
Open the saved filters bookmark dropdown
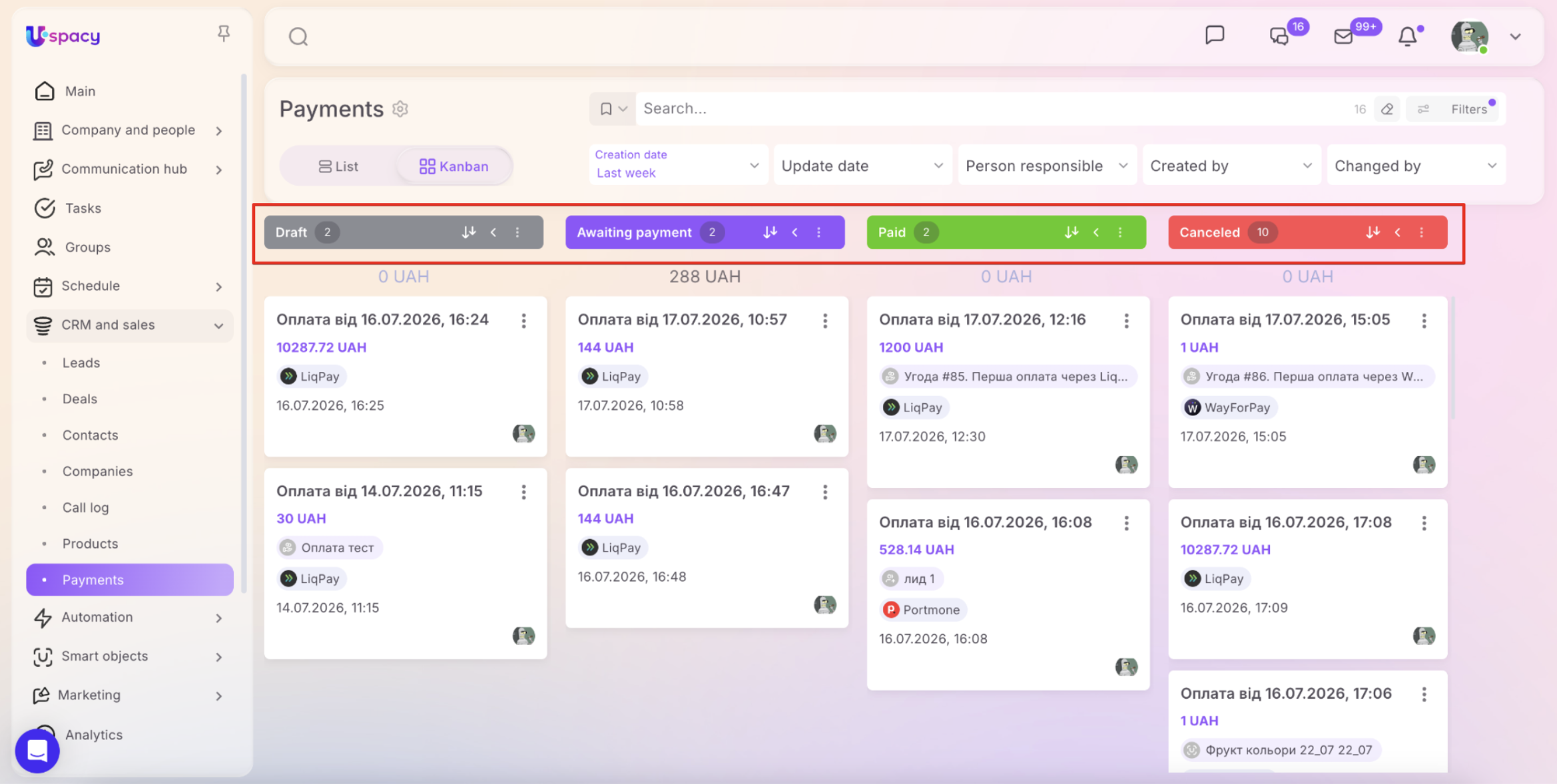[x=613, y=108]
